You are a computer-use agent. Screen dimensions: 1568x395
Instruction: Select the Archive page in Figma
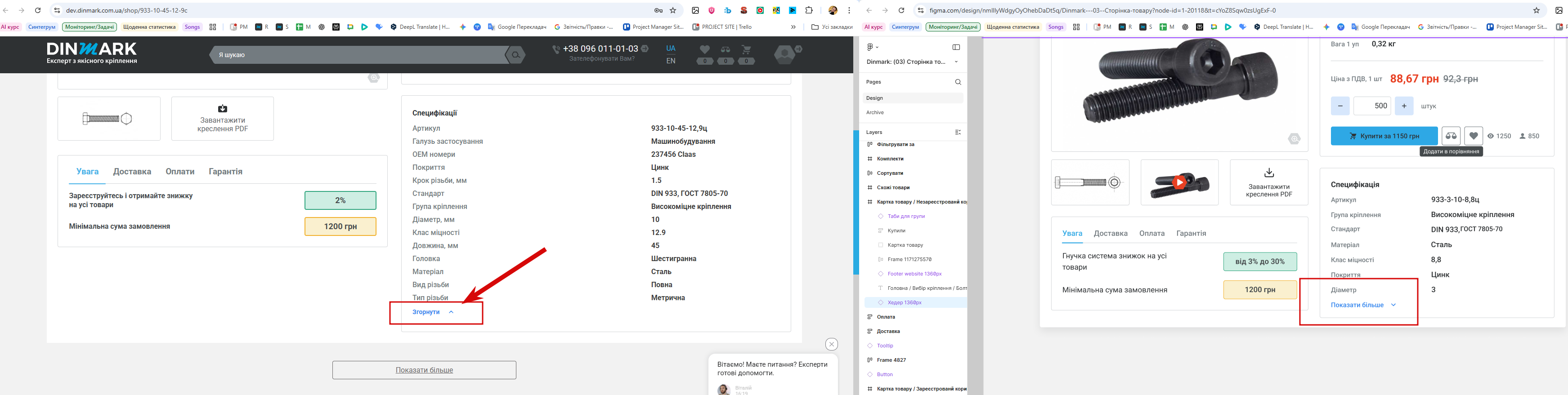[913, 112]
